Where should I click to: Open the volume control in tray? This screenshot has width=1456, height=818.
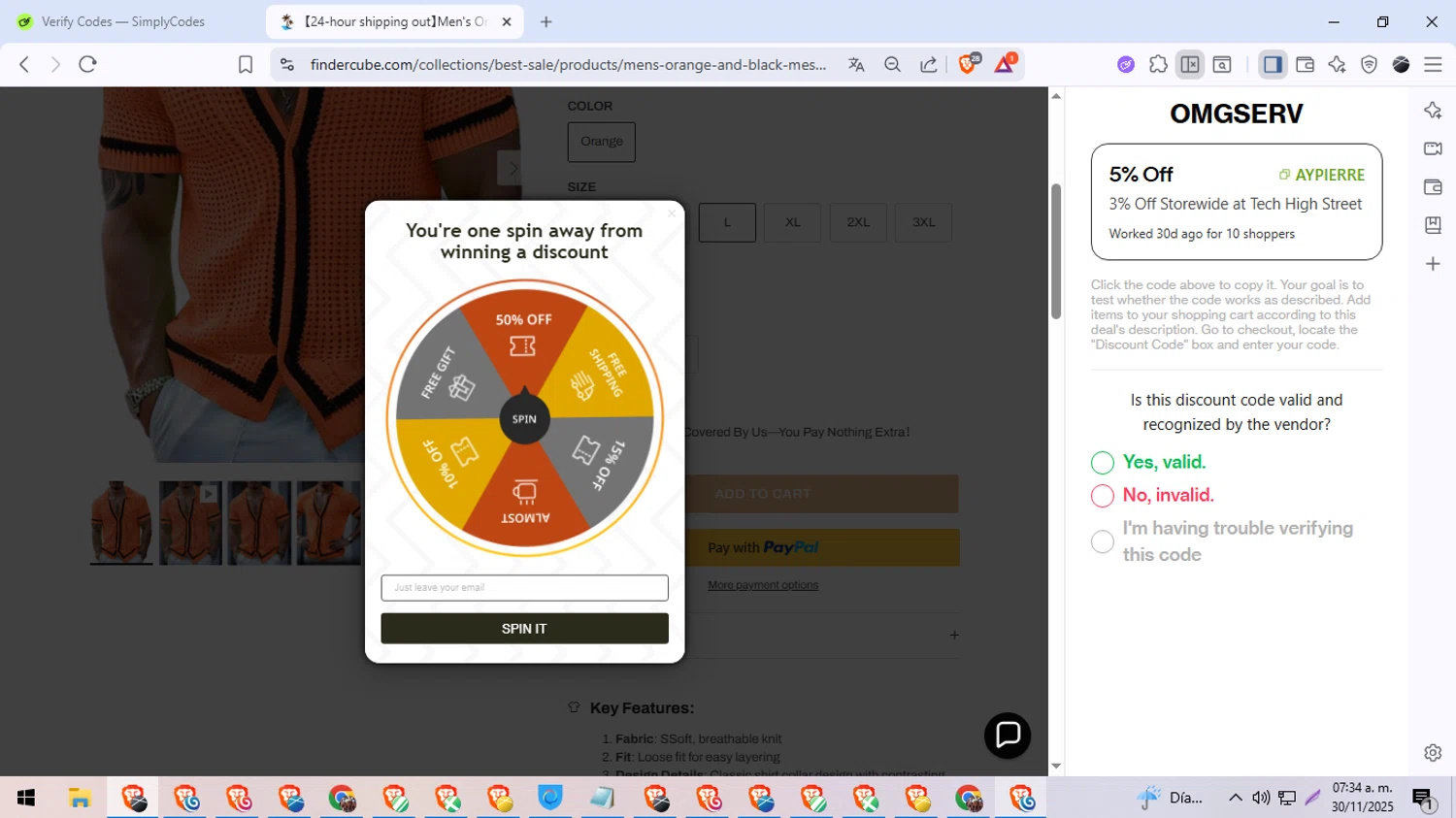pos(1261,798)
